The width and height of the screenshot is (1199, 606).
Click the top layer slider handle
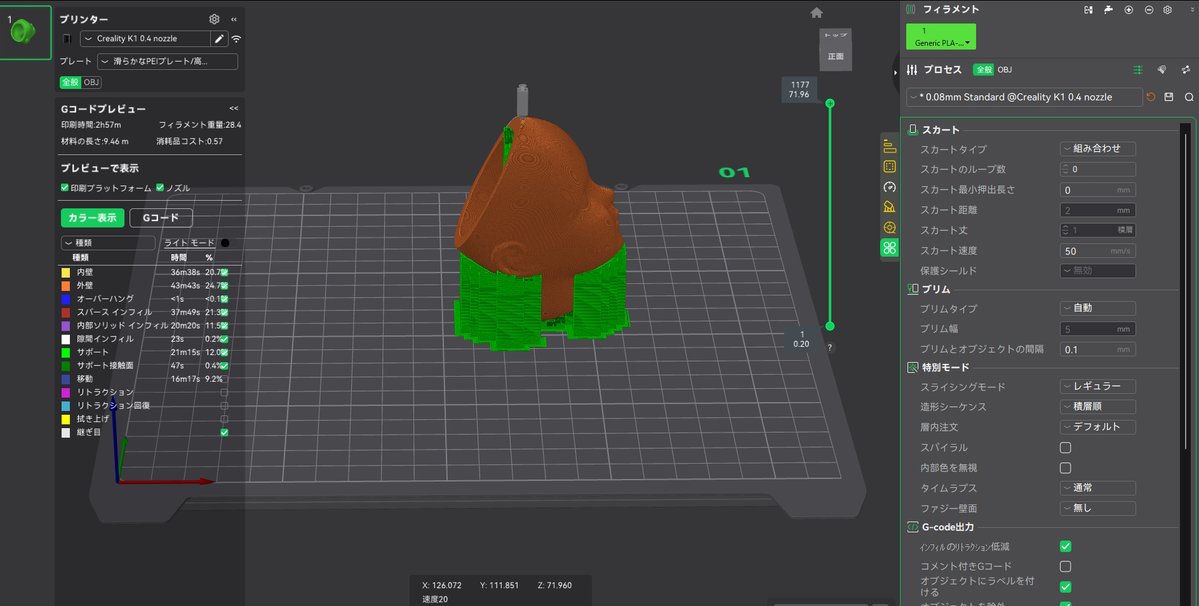point(830,103)
